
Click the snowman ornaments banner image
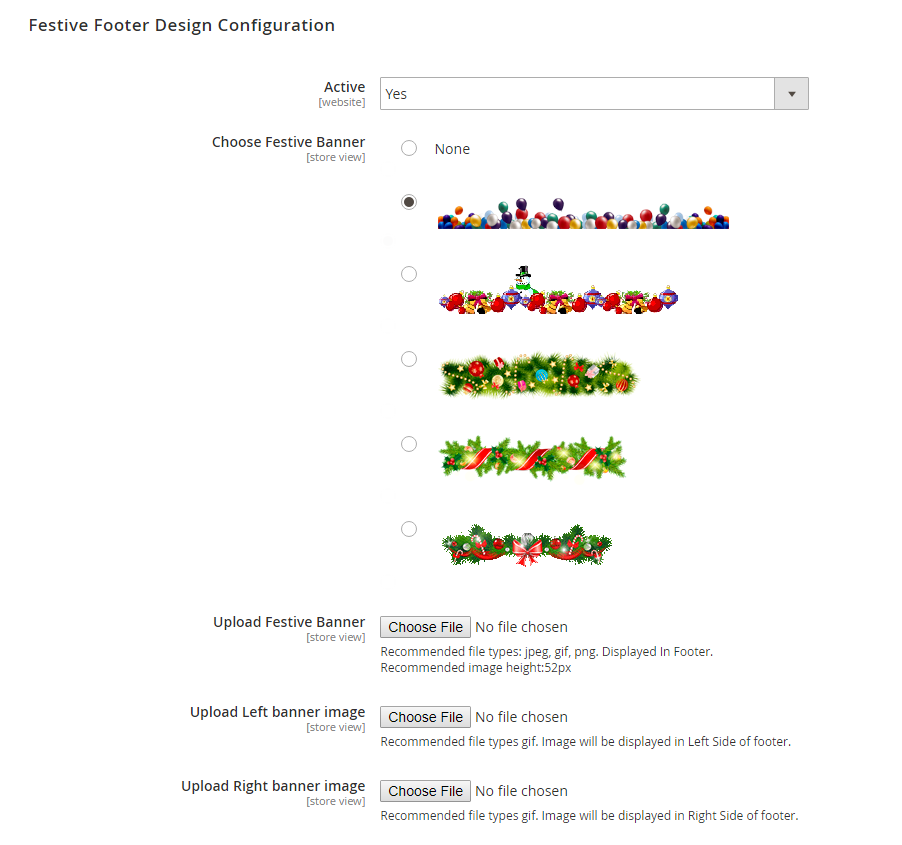pos(559,295)
